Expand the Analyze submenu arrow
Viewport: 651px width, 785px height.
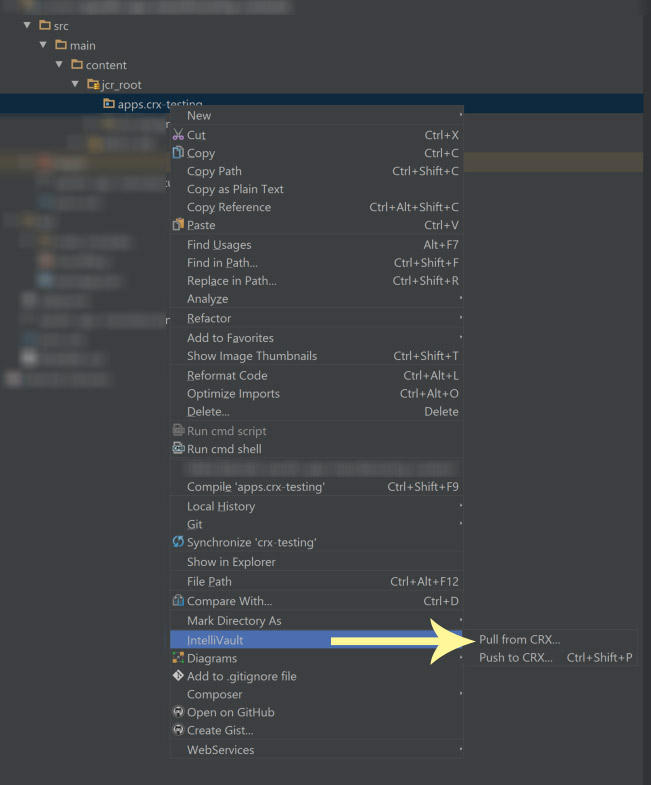[460, 298]
